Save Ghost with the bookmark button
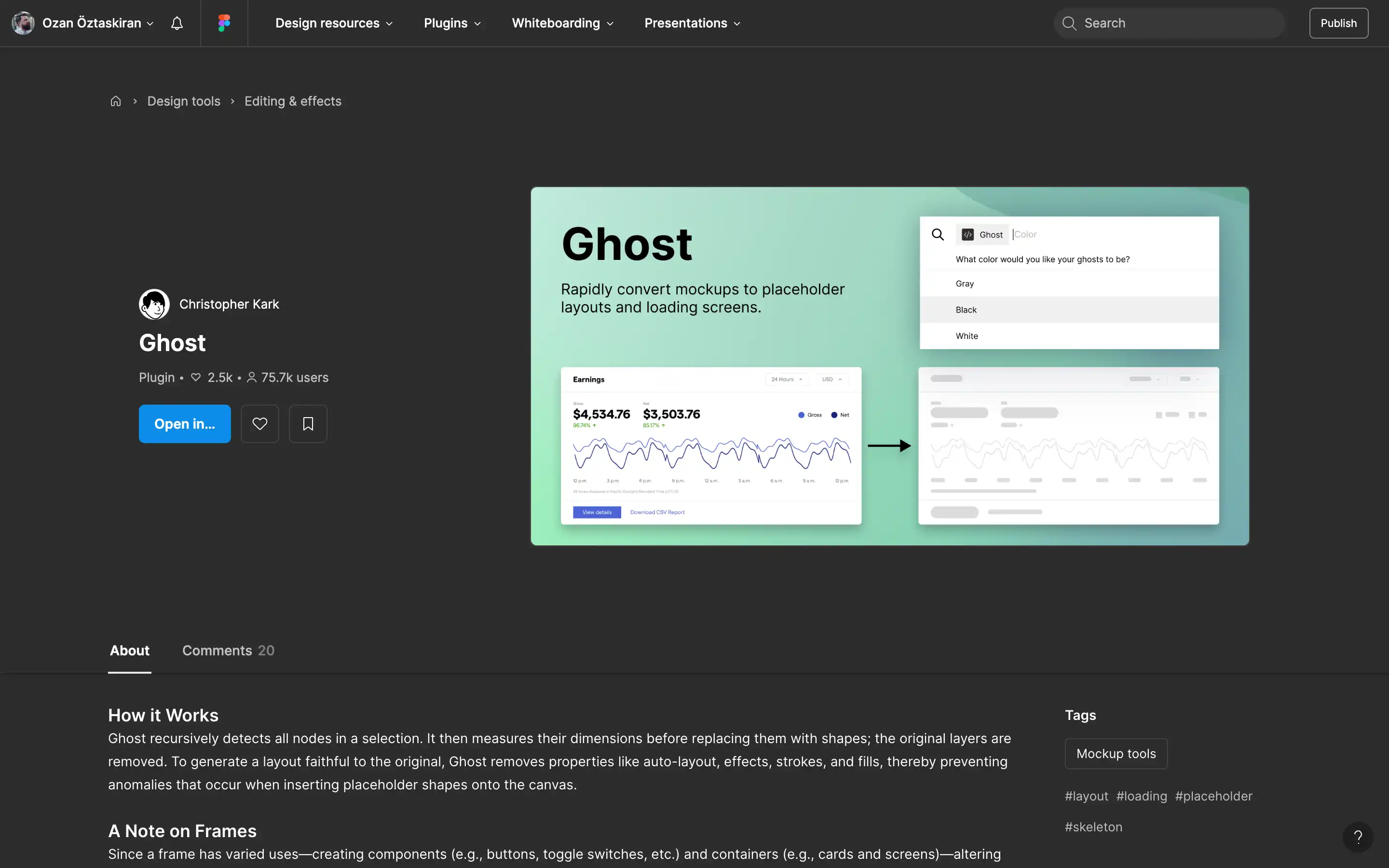Viewport: 1389px width, 868px height. tap(308, 424)
